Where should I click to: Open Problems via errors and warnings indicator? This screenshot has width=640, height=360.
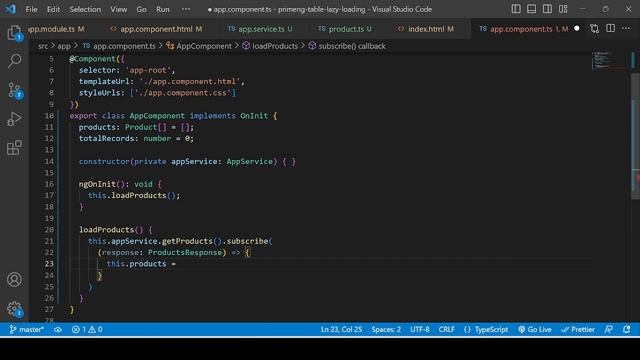[x=87, y=329]
